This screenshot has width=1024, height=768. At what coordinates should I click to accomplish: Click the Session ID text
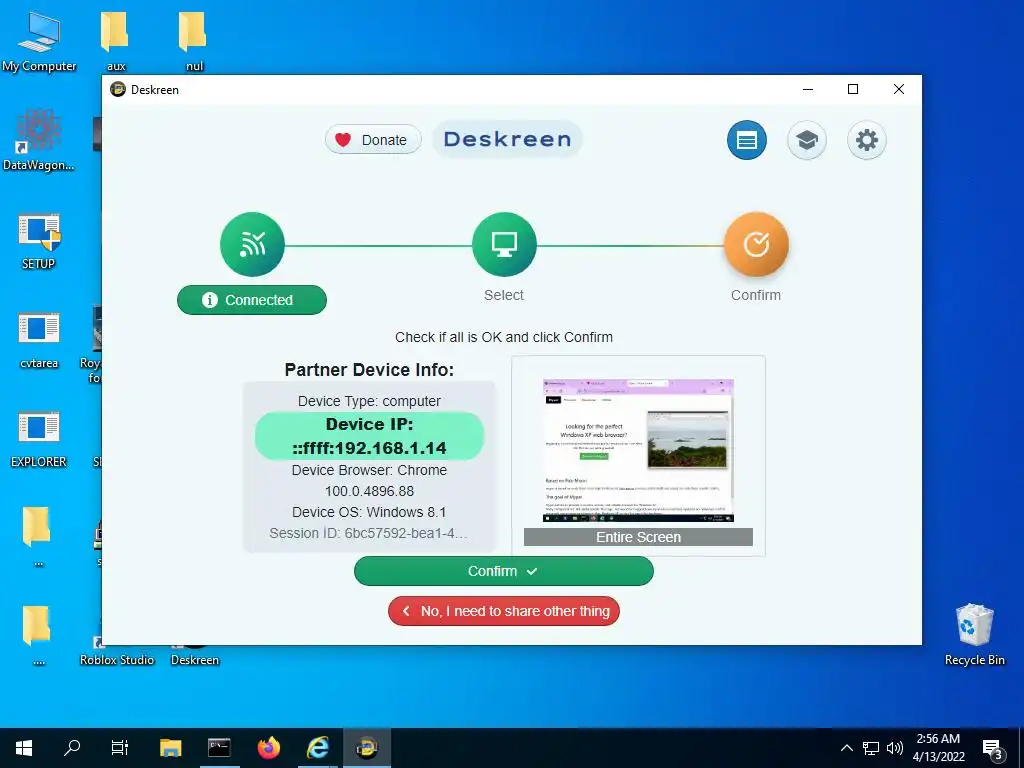click(369, 533)
